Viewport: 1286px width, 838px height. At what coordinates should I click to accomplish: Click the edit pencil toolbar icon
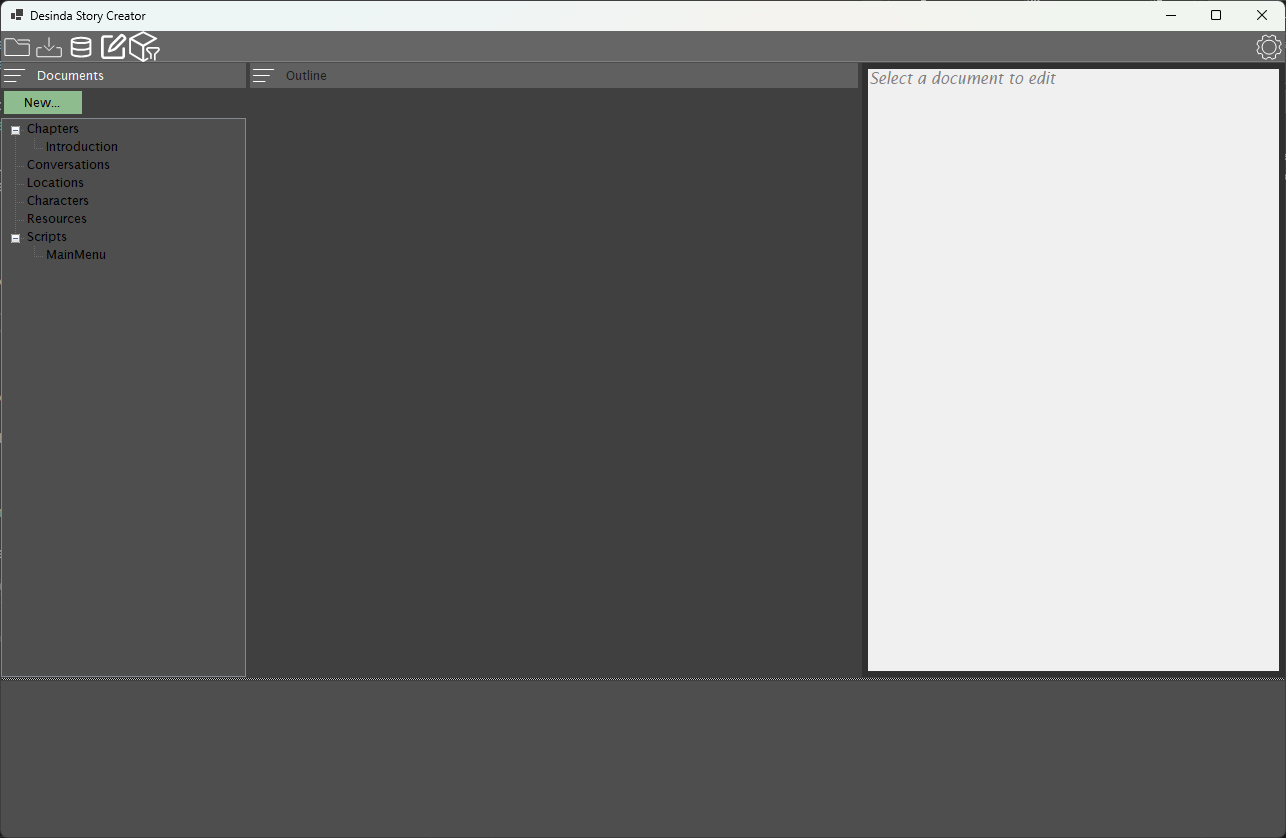pos(113,46)
